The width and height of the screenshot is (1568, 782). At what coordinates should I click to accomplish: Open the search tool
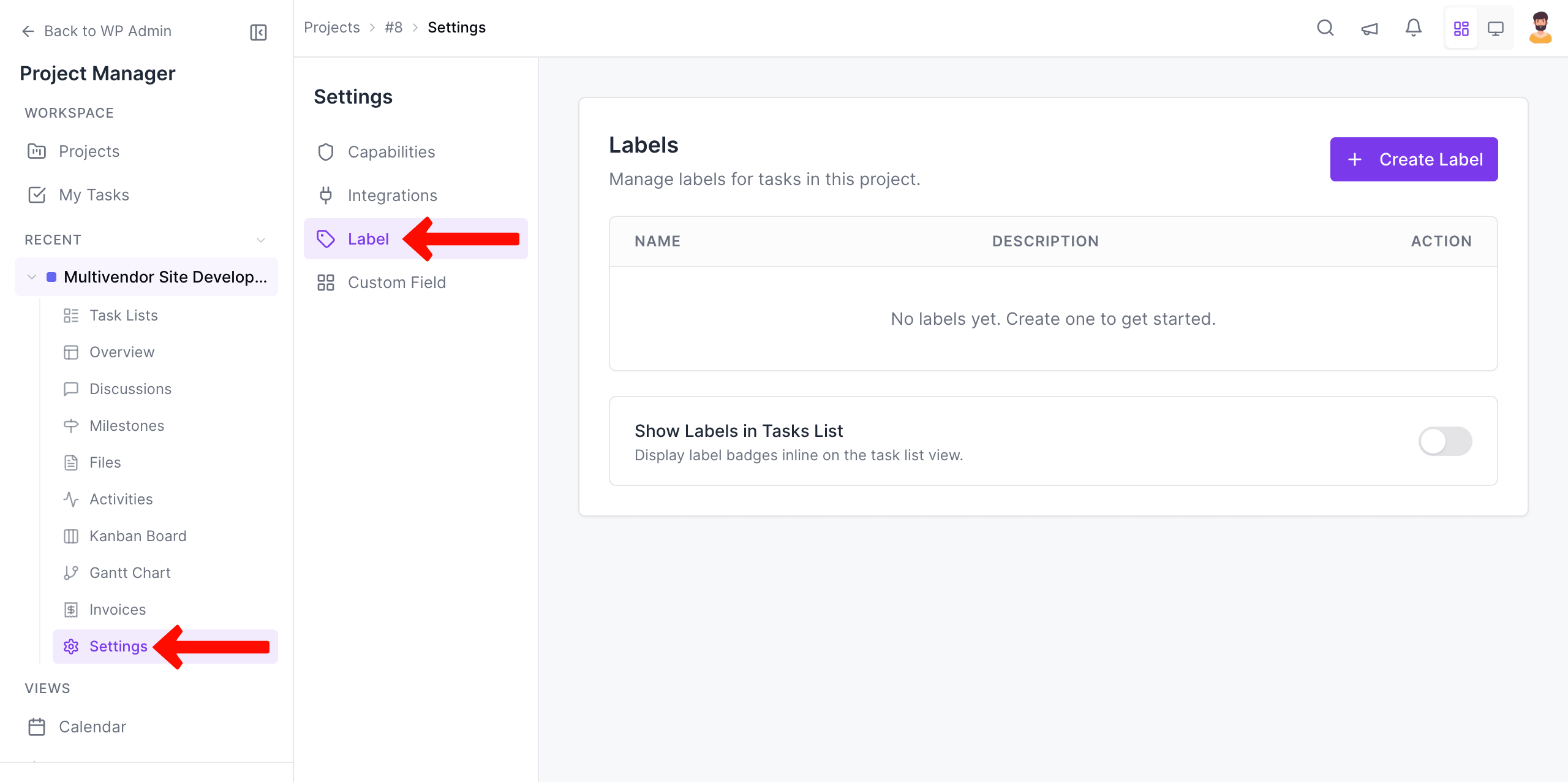coord(1325,28)
